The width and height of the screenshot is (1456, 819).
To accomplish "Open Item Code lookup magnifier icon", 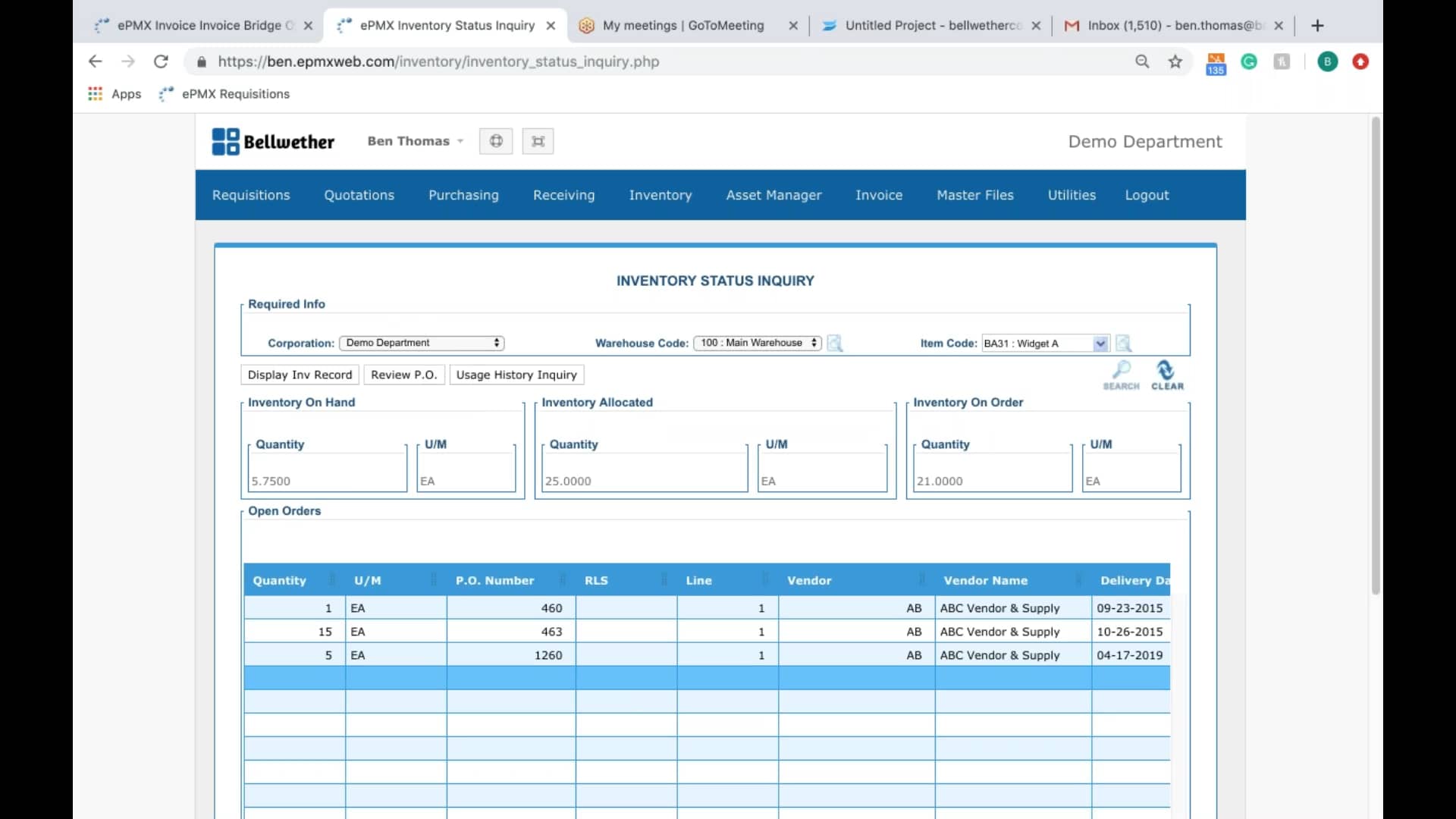I will [1124, 344].
